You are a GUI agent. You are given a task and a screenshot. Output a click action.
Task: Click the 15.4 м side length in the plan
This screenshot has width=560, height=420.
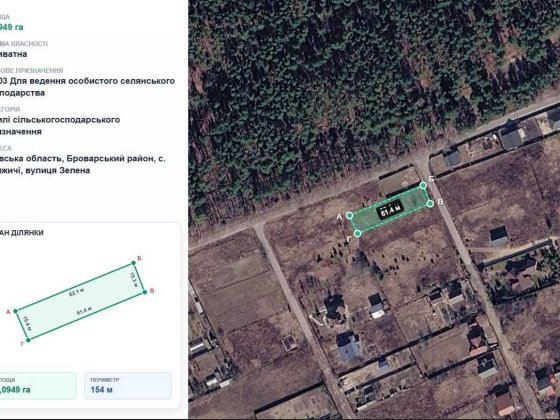point(27,323)
